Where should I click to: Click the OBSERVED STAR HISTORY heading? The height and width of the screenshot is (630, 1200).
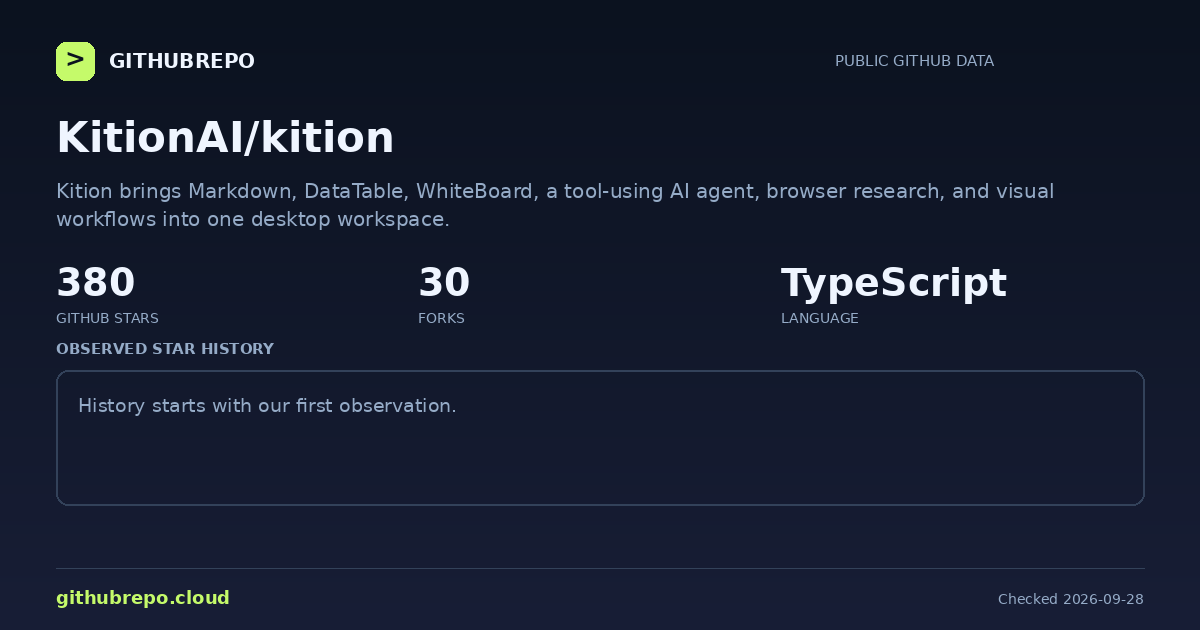point(165,349)
